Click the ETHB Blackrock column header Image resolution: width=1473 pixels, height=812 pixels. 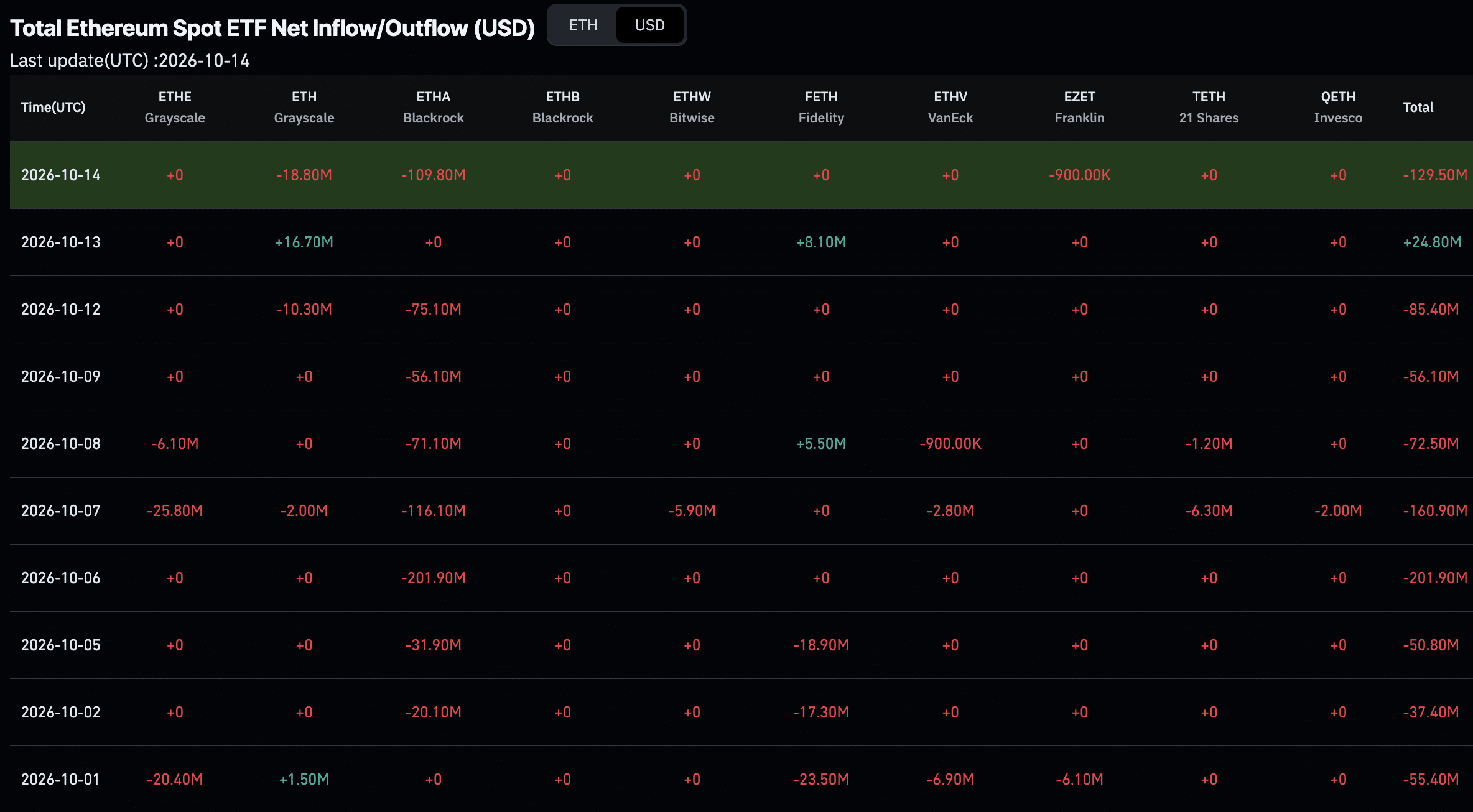pos(563,107)
